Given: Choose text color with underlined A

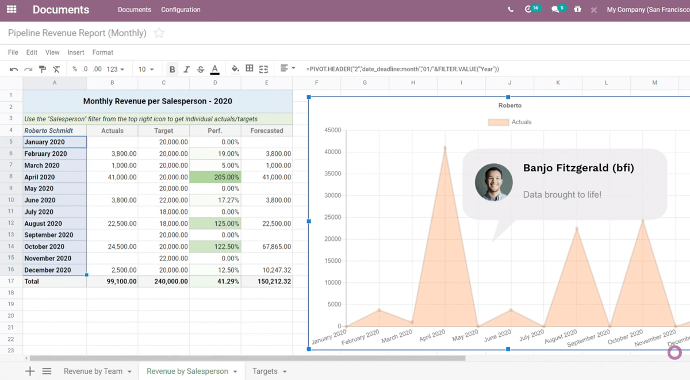Looking at the screenshot, I should (215, 69).
